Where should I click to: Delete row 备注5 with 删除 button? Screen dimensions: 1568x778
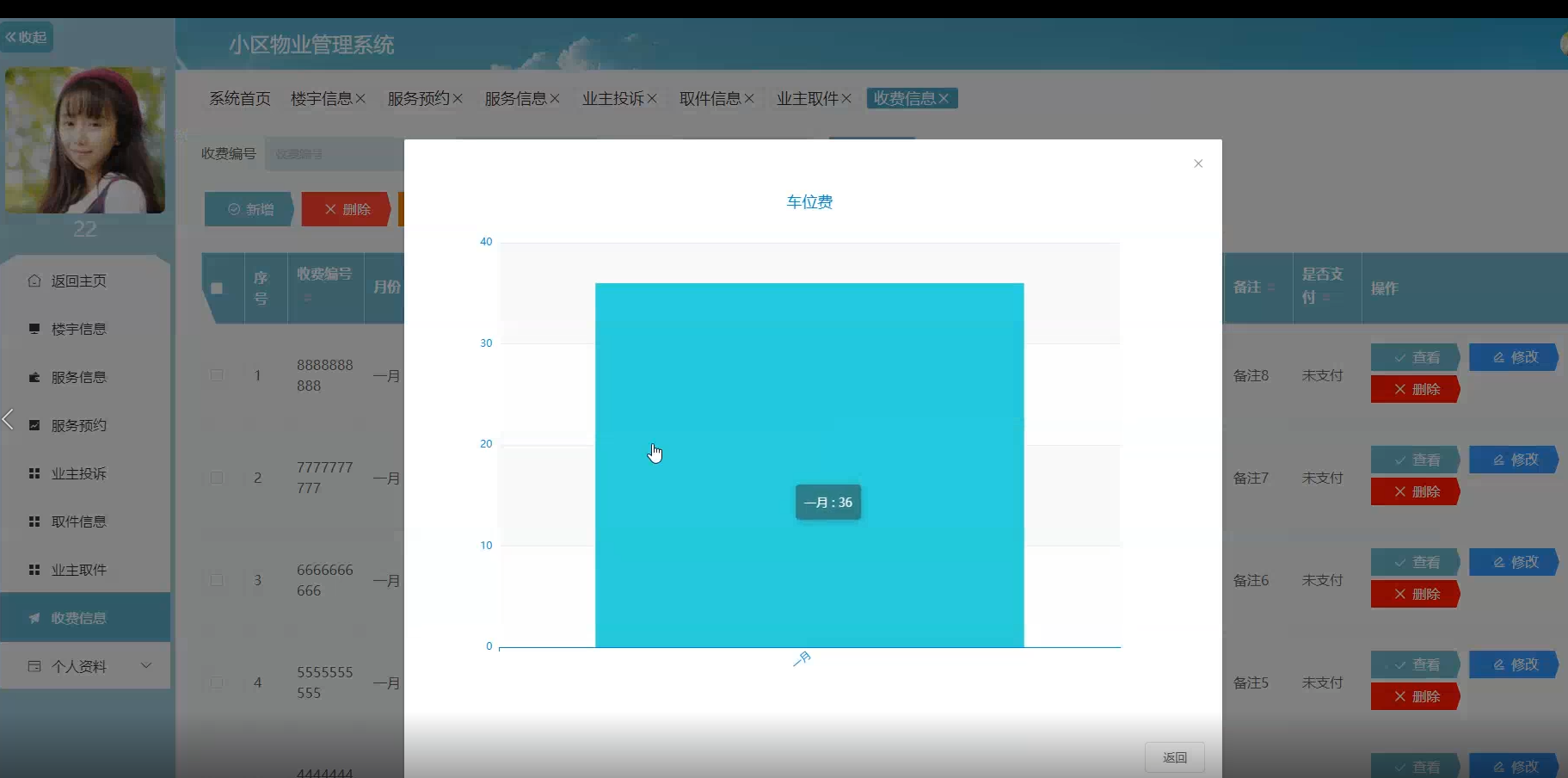(1415, 696)
